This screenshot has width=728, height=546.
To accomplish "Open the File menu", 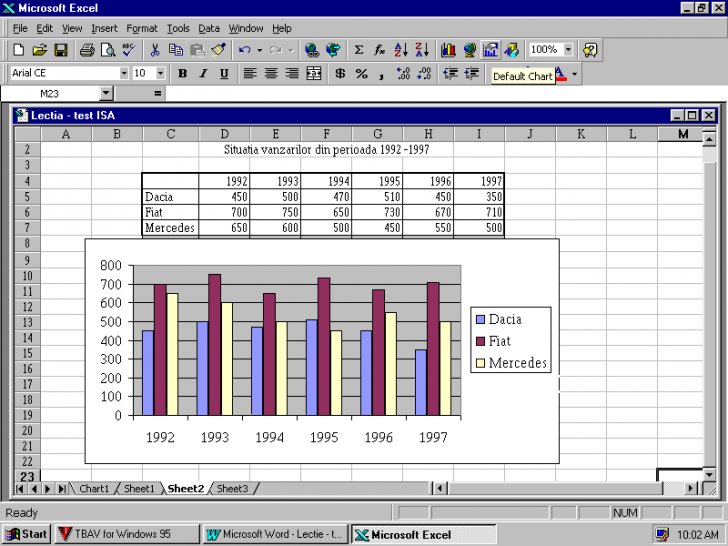I will pos(20,28).
